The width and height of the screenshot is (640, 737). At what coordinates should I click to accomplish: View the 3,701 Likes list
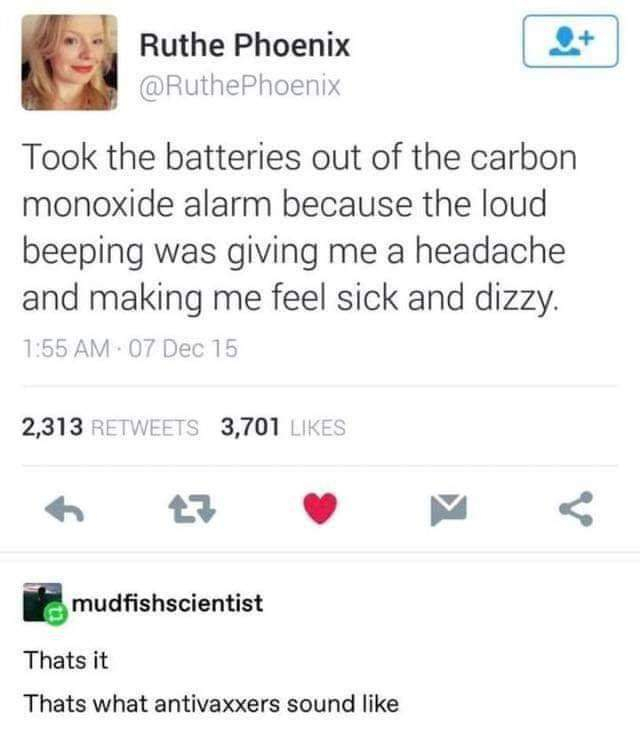[283, 427]
